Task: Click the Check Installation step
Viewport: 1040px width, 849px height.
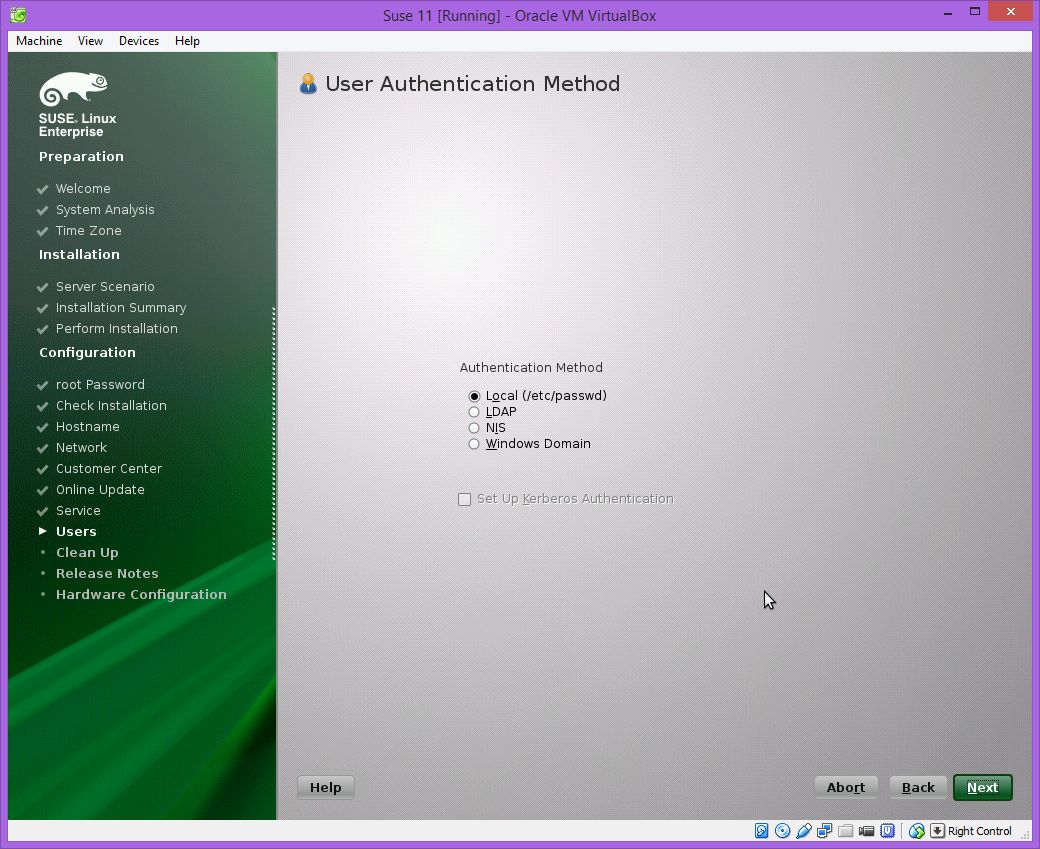Action: (x=111, y=405)
